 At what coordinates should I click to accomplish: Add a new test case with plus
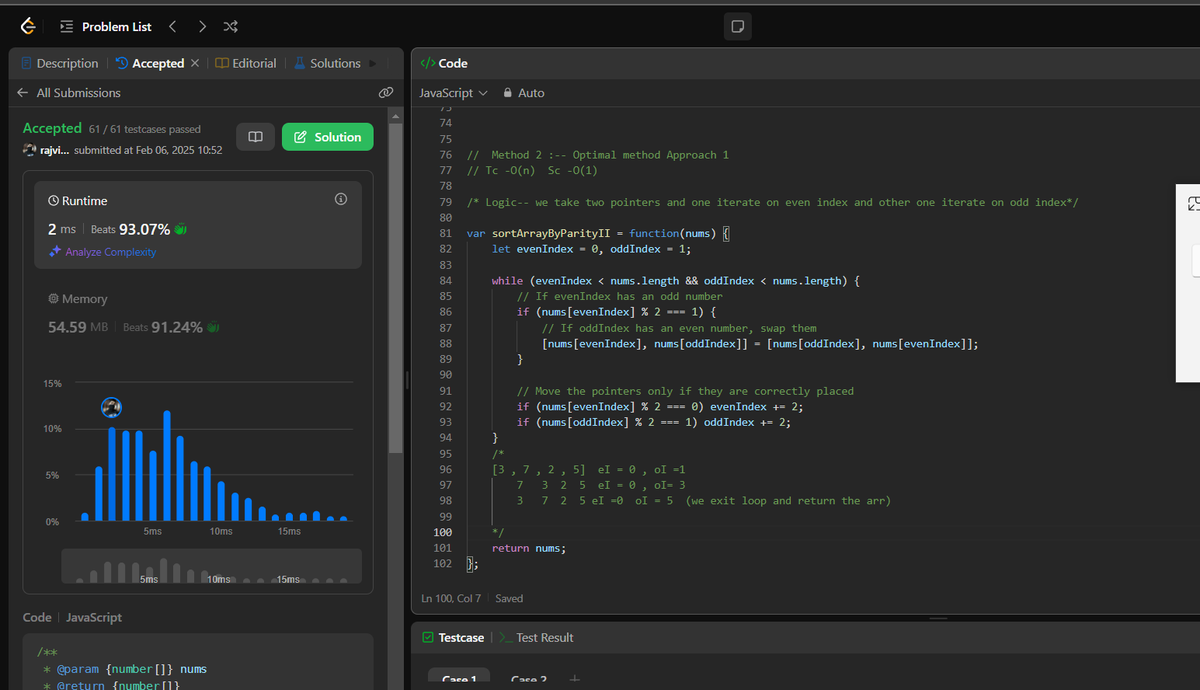click(574, 679)
